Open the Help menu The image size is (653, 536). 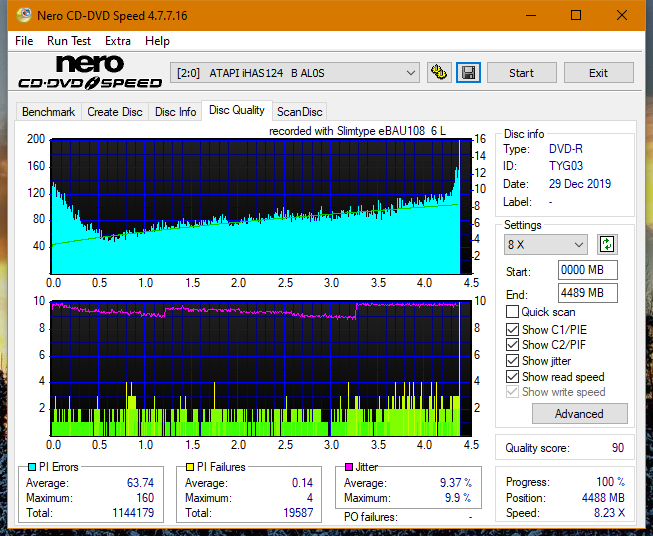(x=157, y=41)
